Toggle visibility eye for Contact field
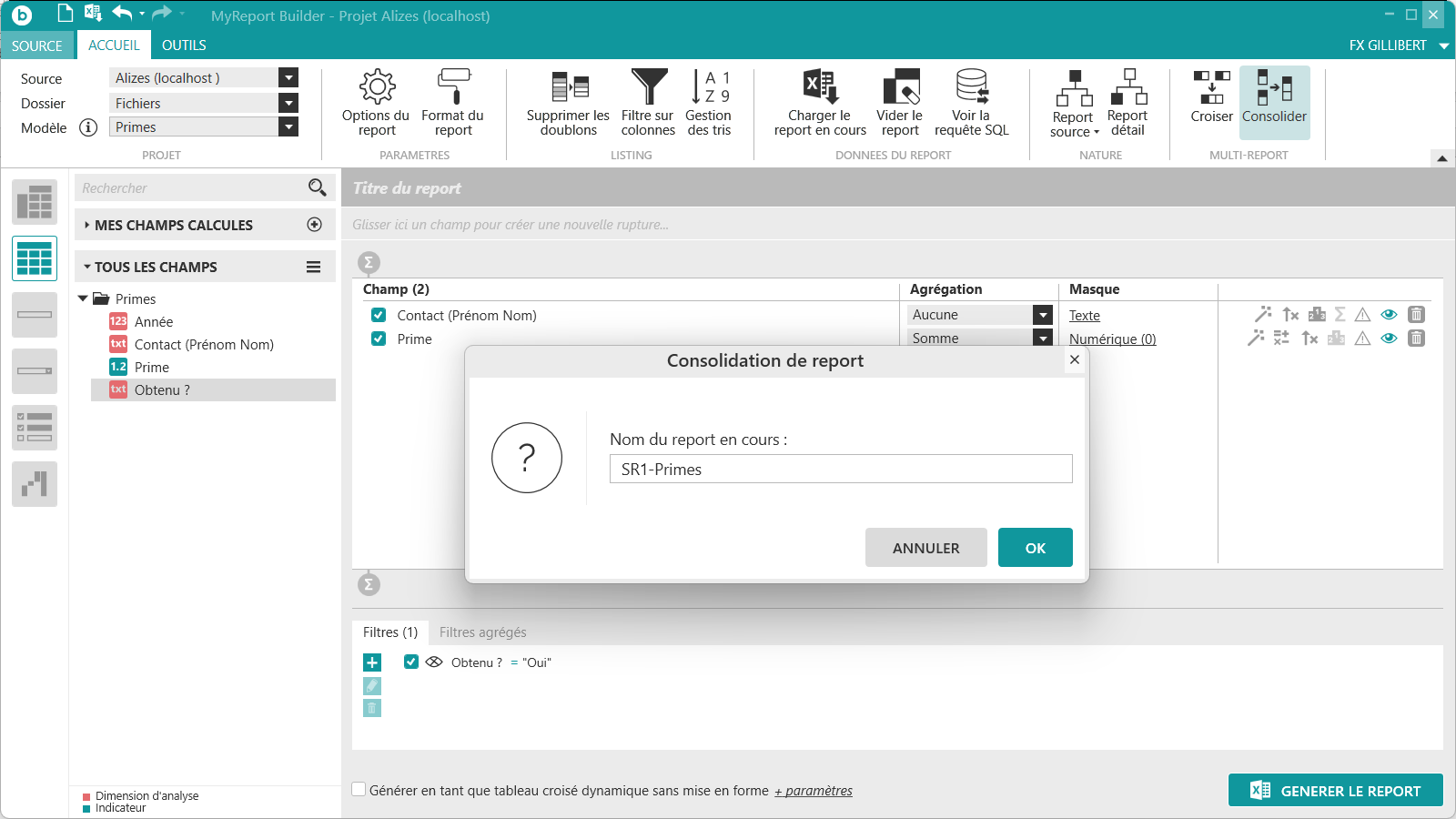The image size is (1456, 819). [x=1389, y=315]
